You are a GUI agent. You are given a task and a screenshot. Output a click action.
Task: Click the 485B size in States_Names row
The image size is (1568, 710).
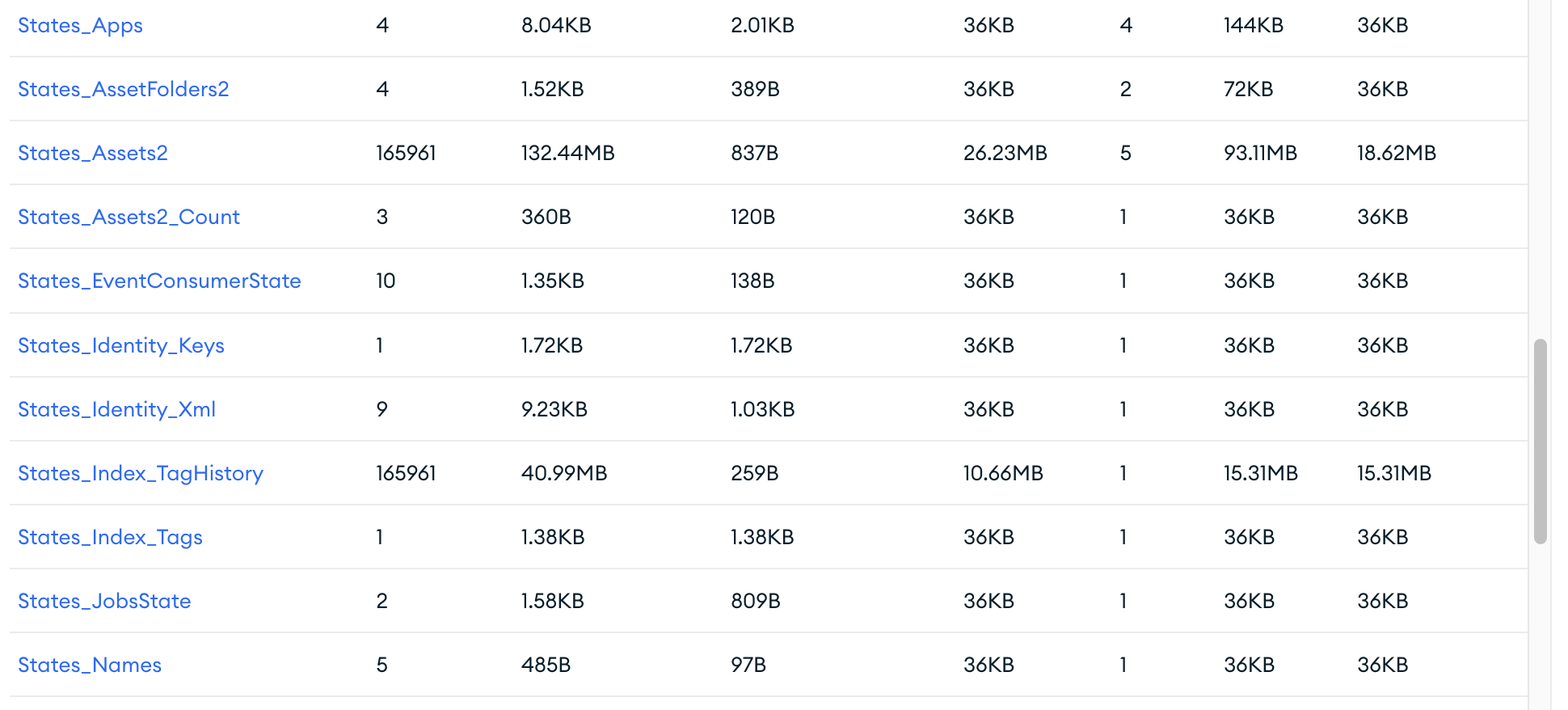[x=546, y=665]
